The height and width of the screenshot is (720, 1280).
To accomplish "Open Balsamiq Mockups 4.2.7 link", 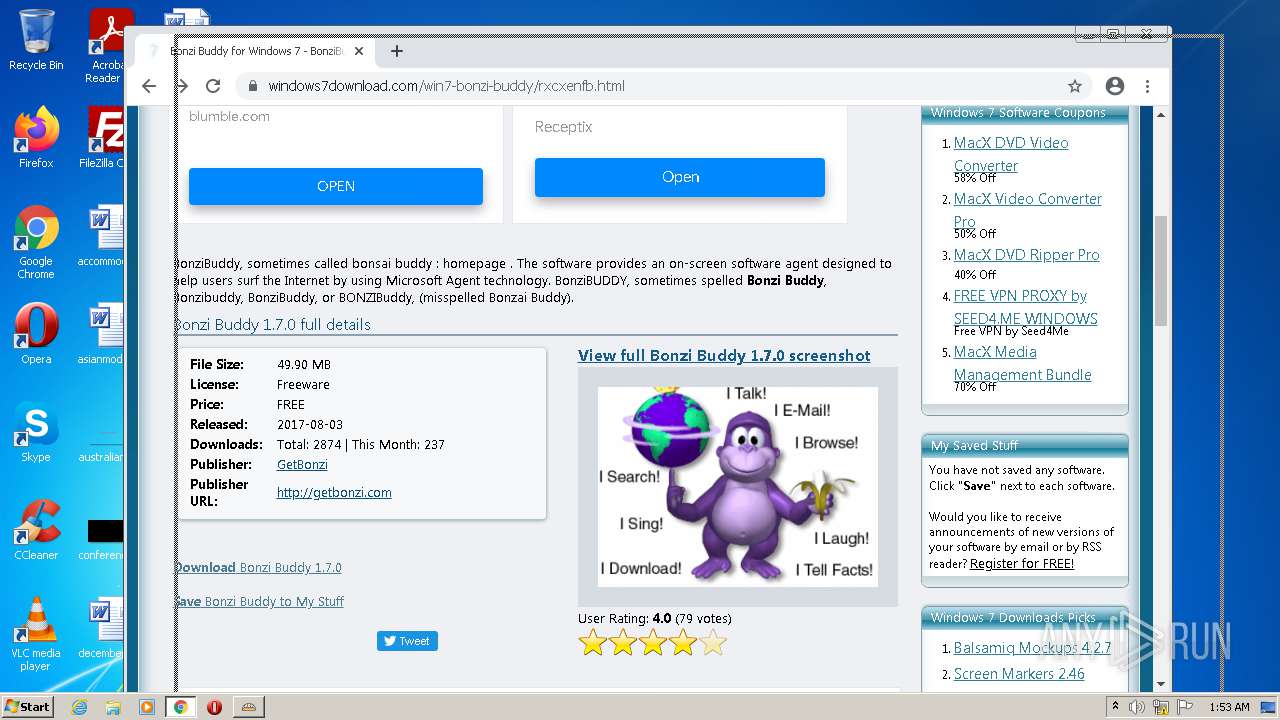I will (x=1032, y=648).
